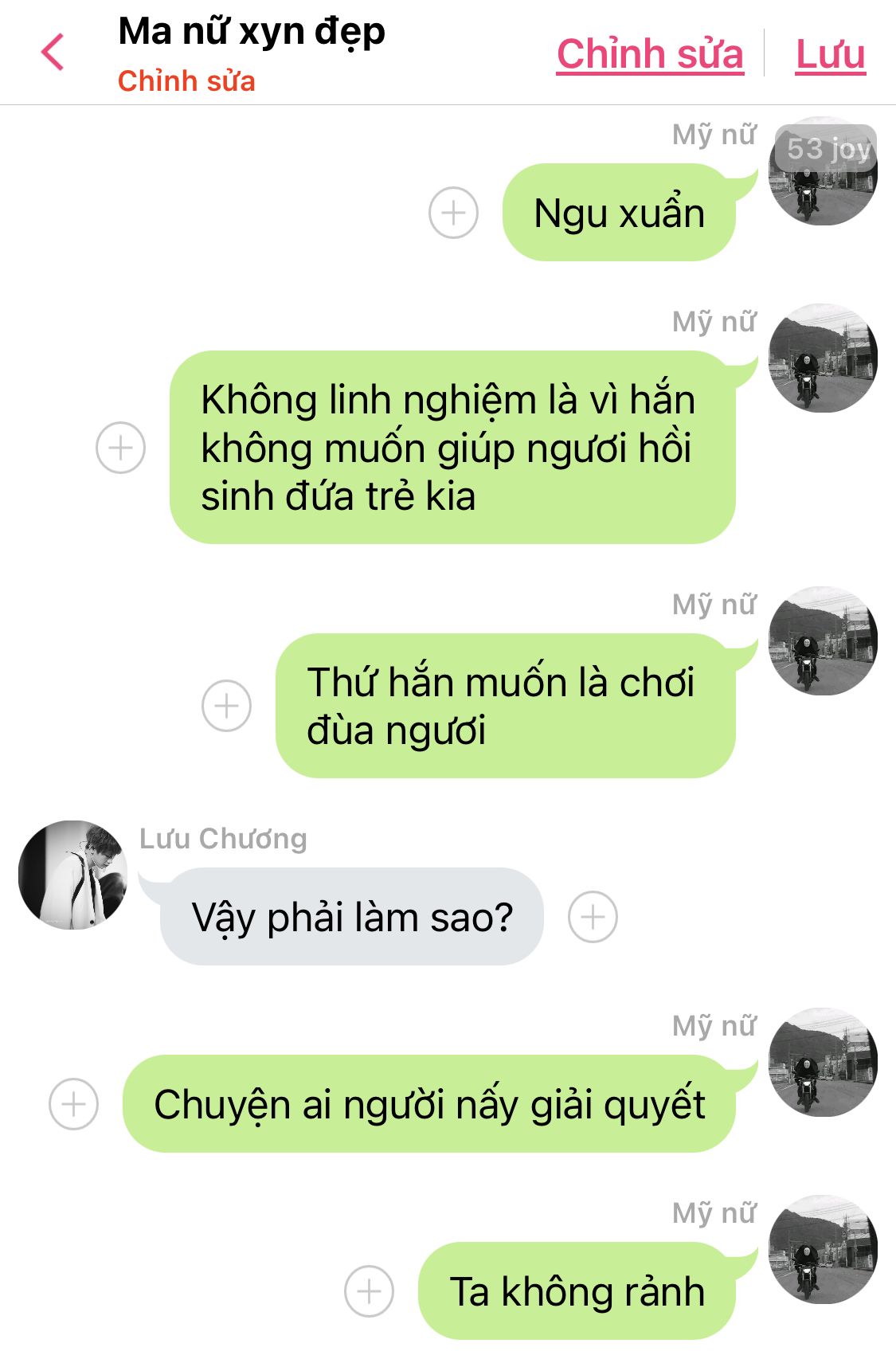Open Lưu Chương's avatar photo
This screenshot has height=1359, width=896.
[72, 875]
